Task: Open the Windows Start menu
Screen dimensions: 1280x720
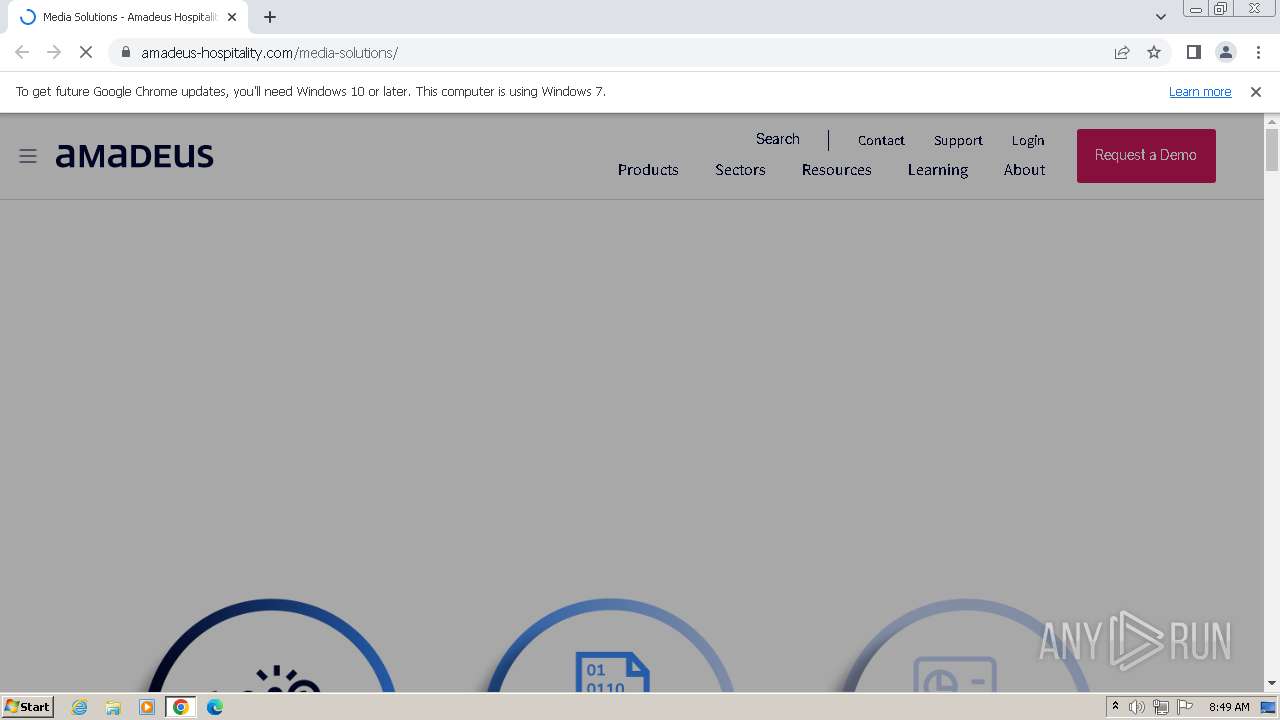Action: [x=28, y=707]
